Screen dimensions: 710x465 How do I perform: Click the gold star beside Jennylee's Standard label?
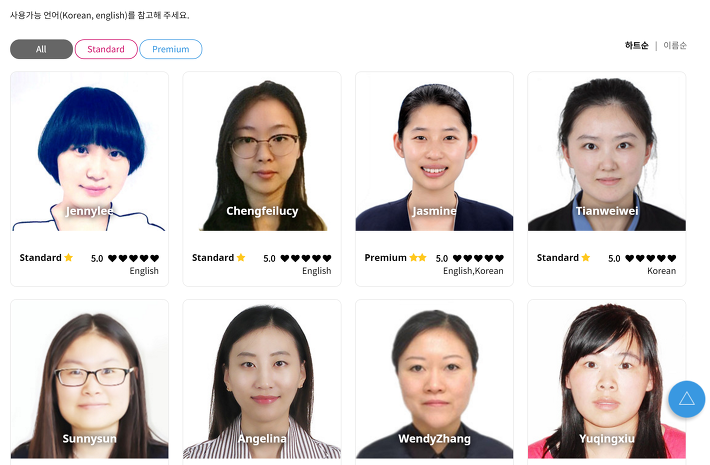click(68, 258)
